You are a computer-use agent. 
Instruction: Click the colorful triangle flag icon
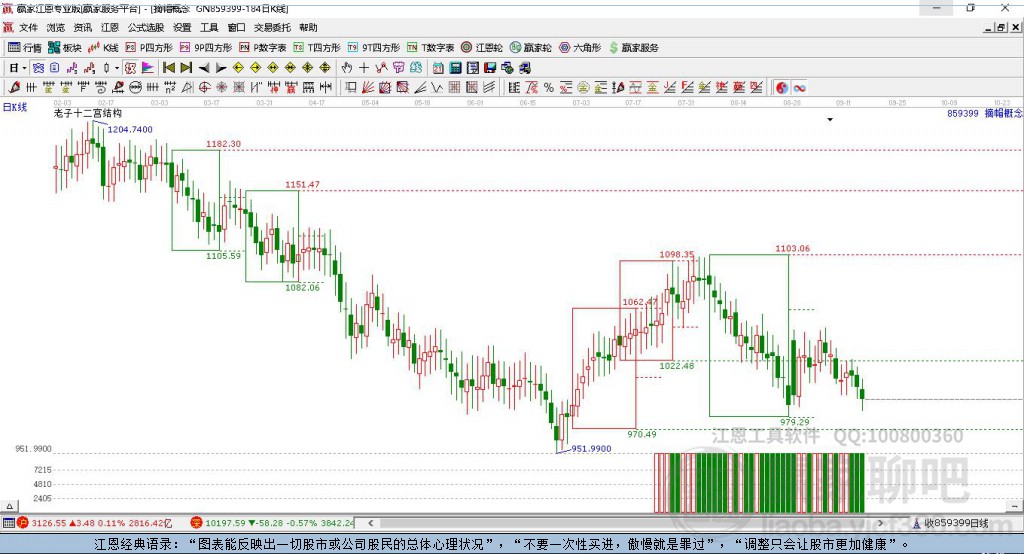(x=148, y=68)
